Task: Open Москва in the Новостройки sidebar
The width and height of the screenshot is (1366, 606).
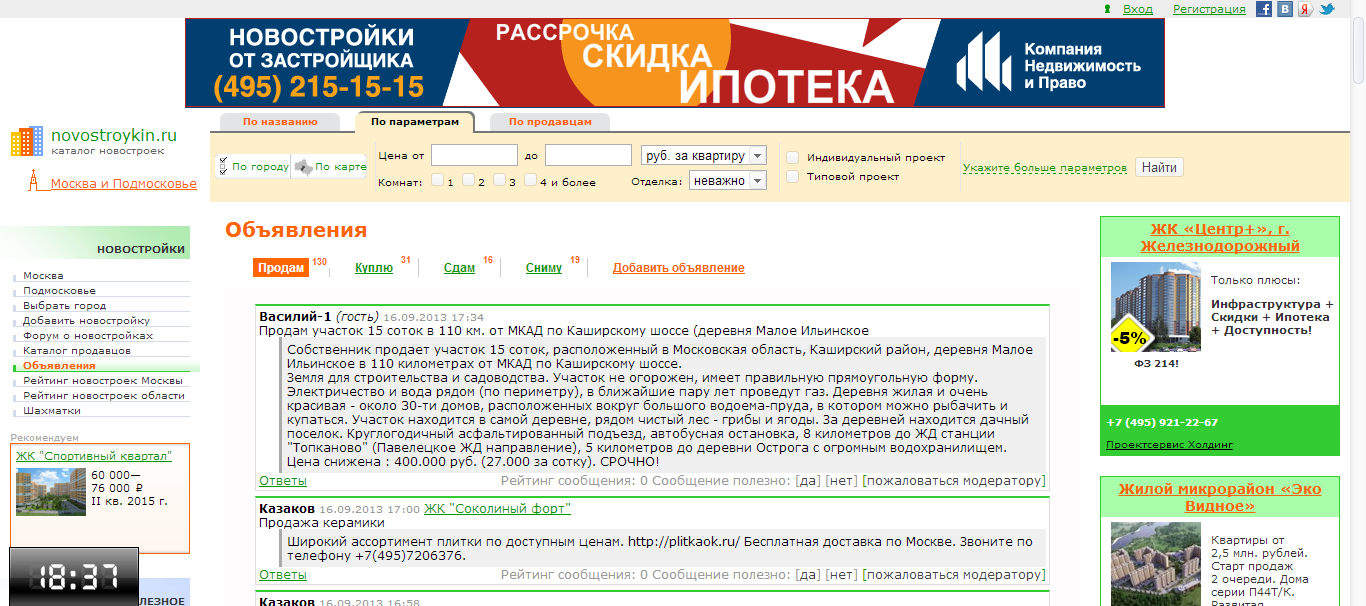Action: click(x=43, y=276)
